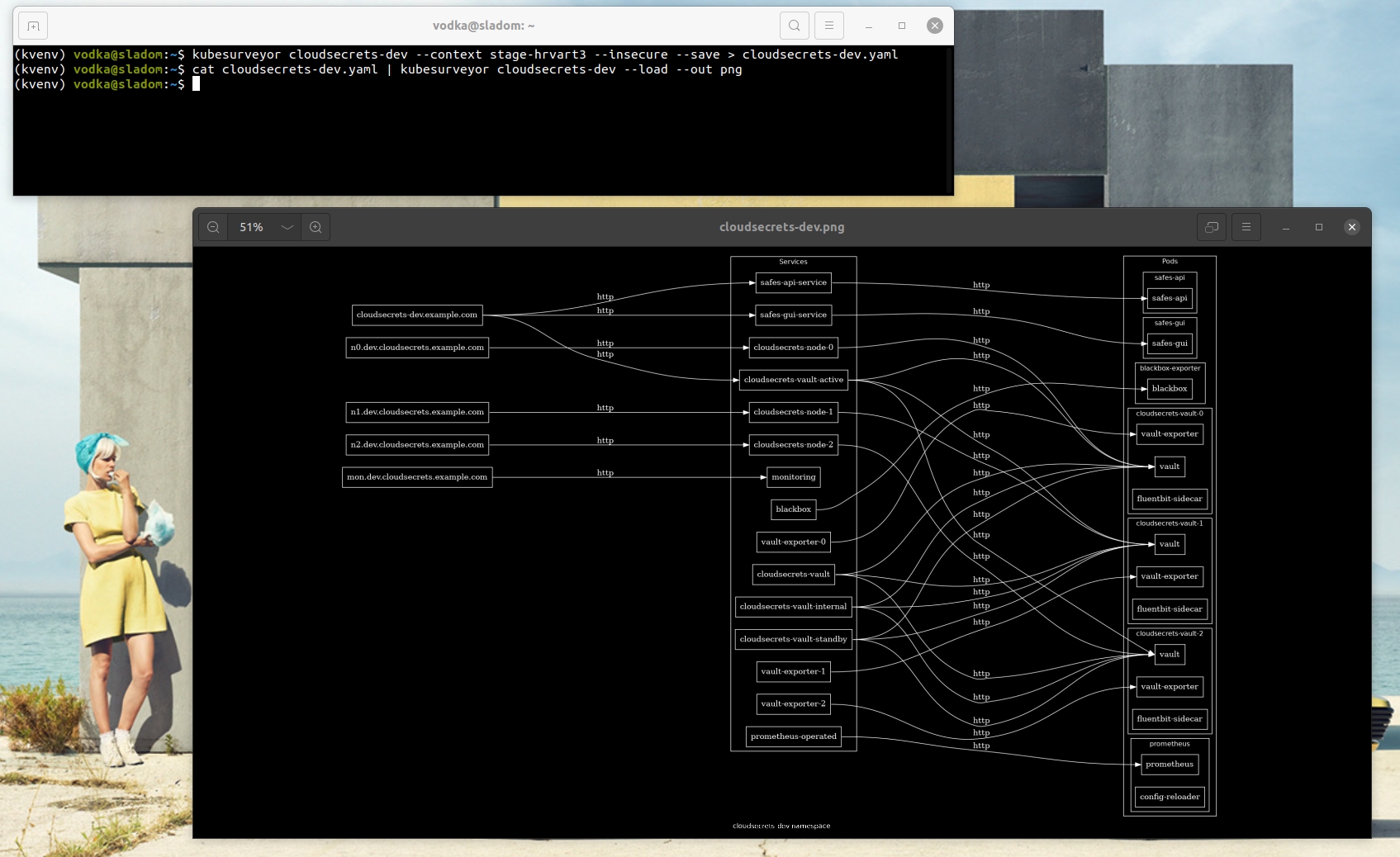Click the terminal cursor at the prompt

(x=196, y=84)
